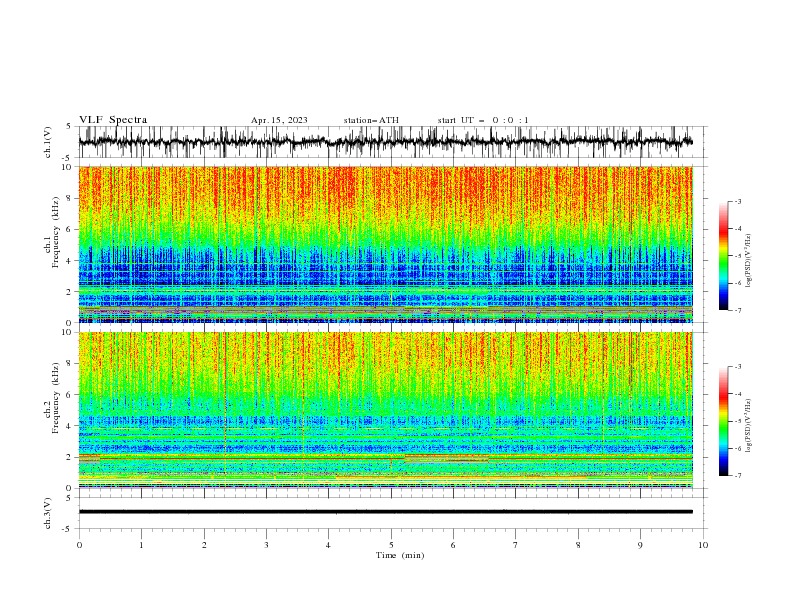792x612 pixels.
Task: Click the "8" kHz tick on ch.1 spectrogram
Action: 71,198
